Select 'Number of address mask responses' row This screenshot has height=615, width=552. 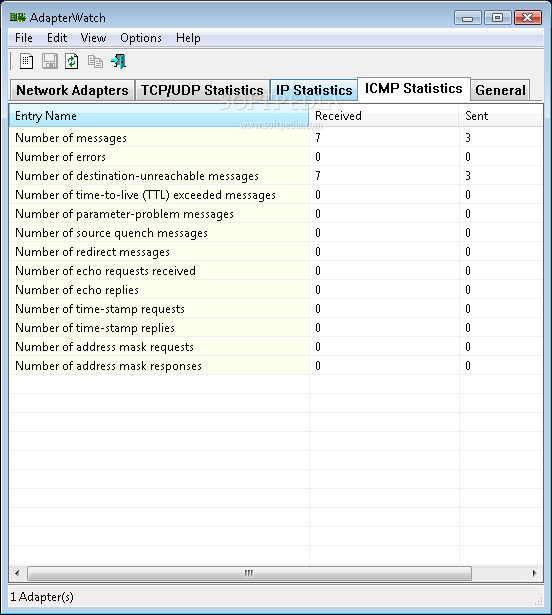click(x=276, y=366)
